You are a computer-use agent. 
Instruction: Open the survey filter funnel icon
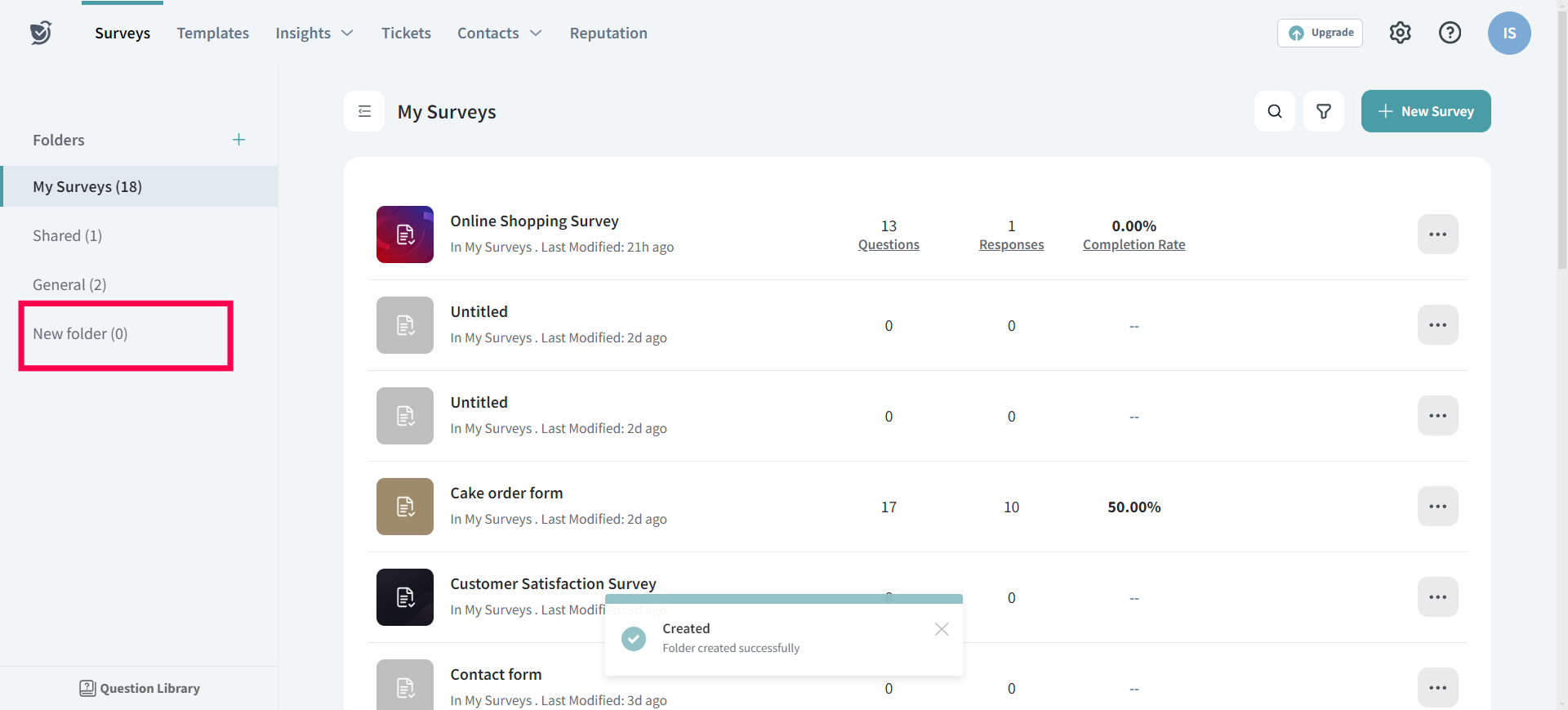coord(1323,111)
